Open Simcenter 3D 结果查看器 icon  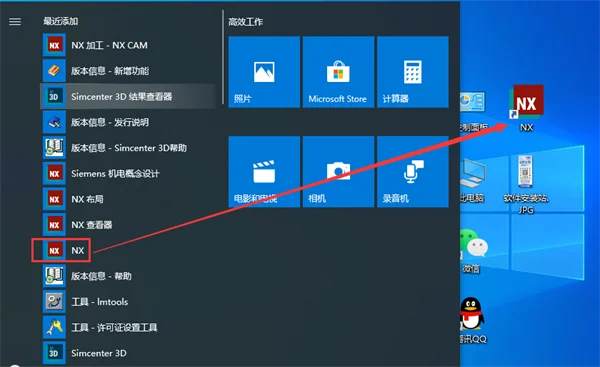54,96
